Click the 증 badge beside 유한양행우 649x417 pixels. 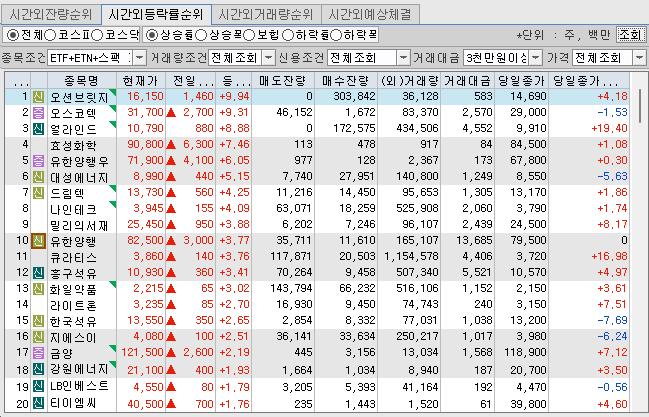(38, 161)
